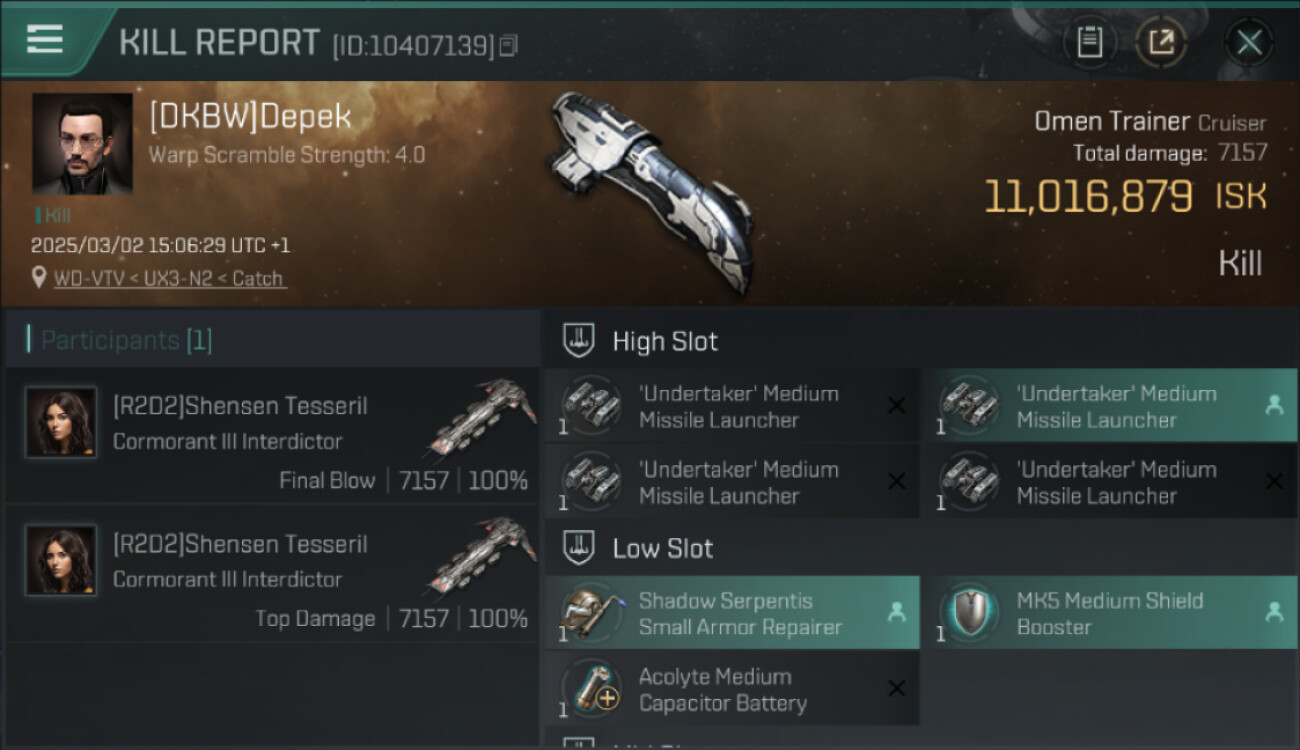The width and height of the screenshot is (1300, 750).
Task: Click the clipboard report icon
Action: pos(1089,42)
